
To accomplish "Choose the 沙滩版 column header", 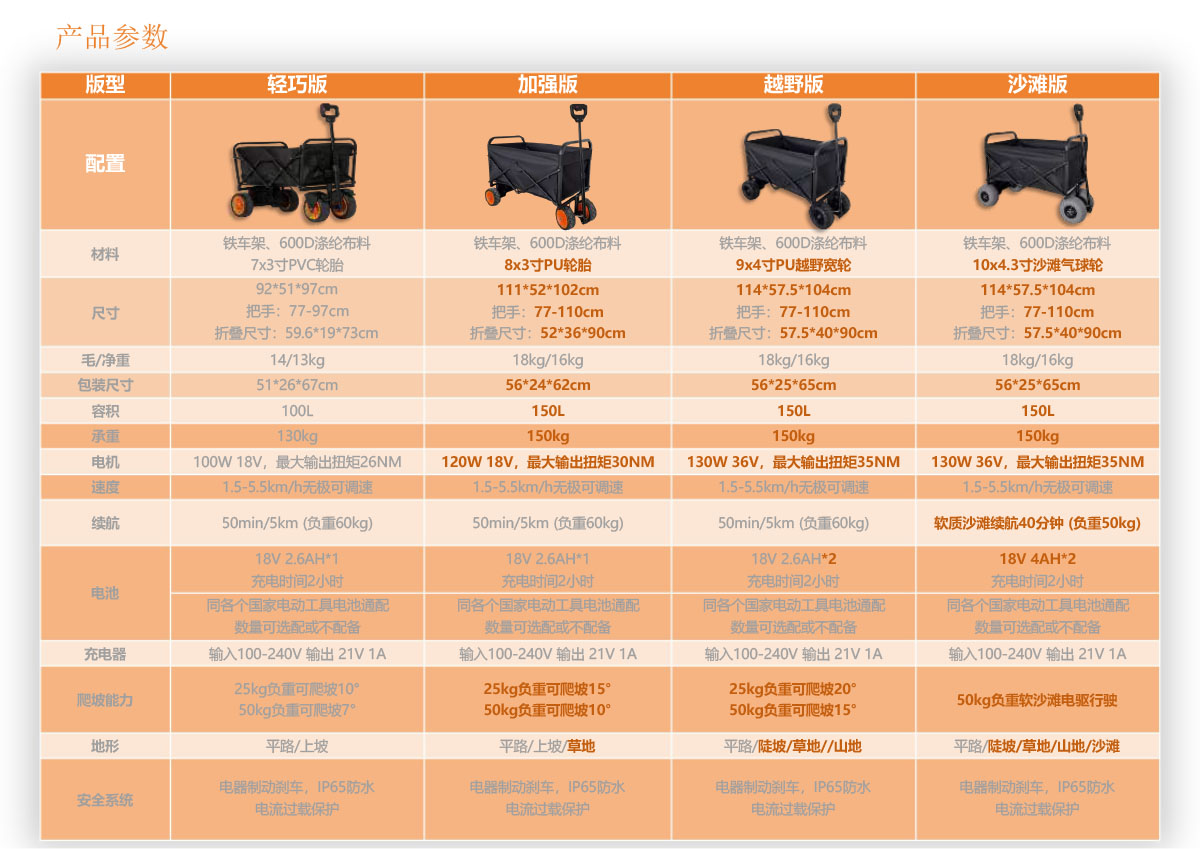I will click(1037, 85).
